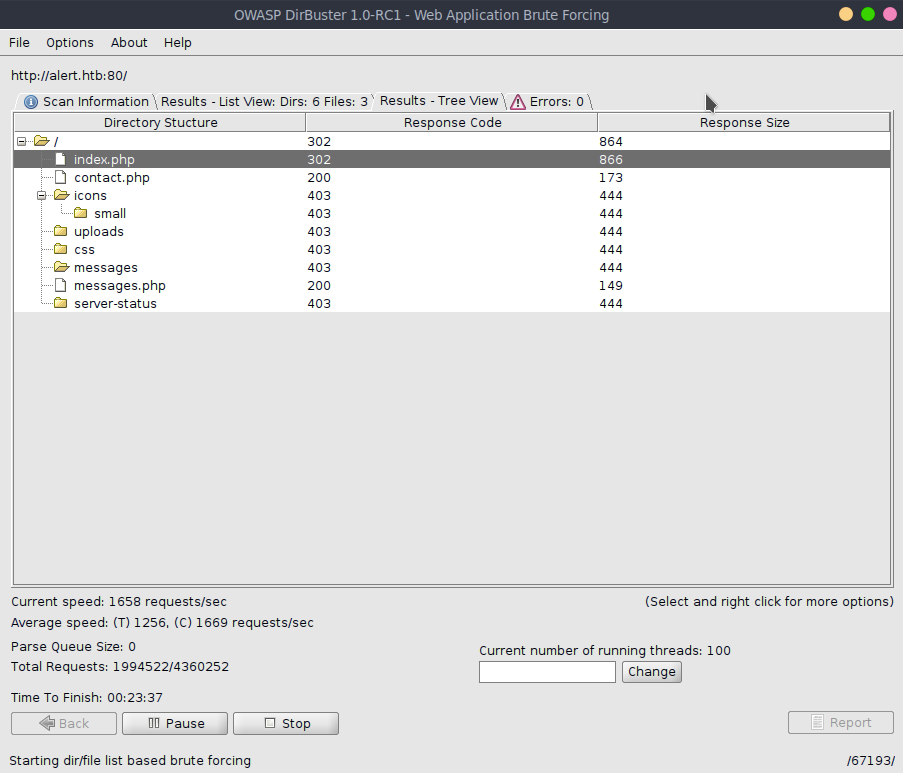
Task: Click response size 866 for index.php
Action: point(610,159)
